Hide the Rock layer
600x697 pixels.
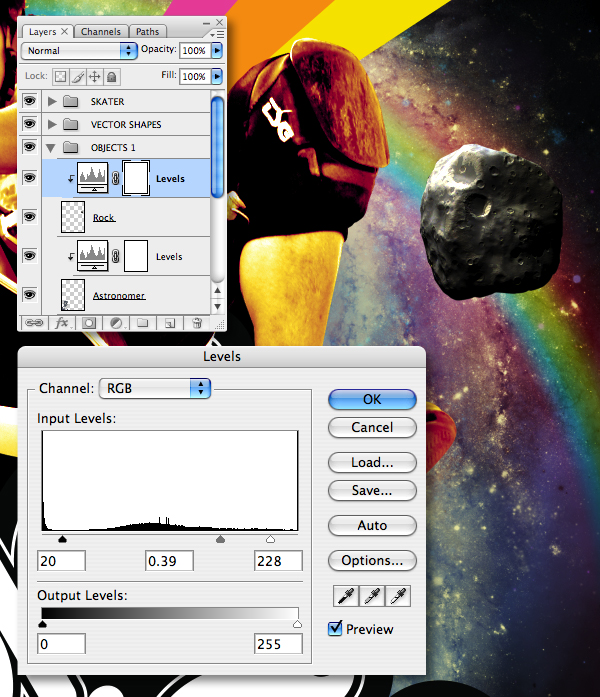(29, 216)
